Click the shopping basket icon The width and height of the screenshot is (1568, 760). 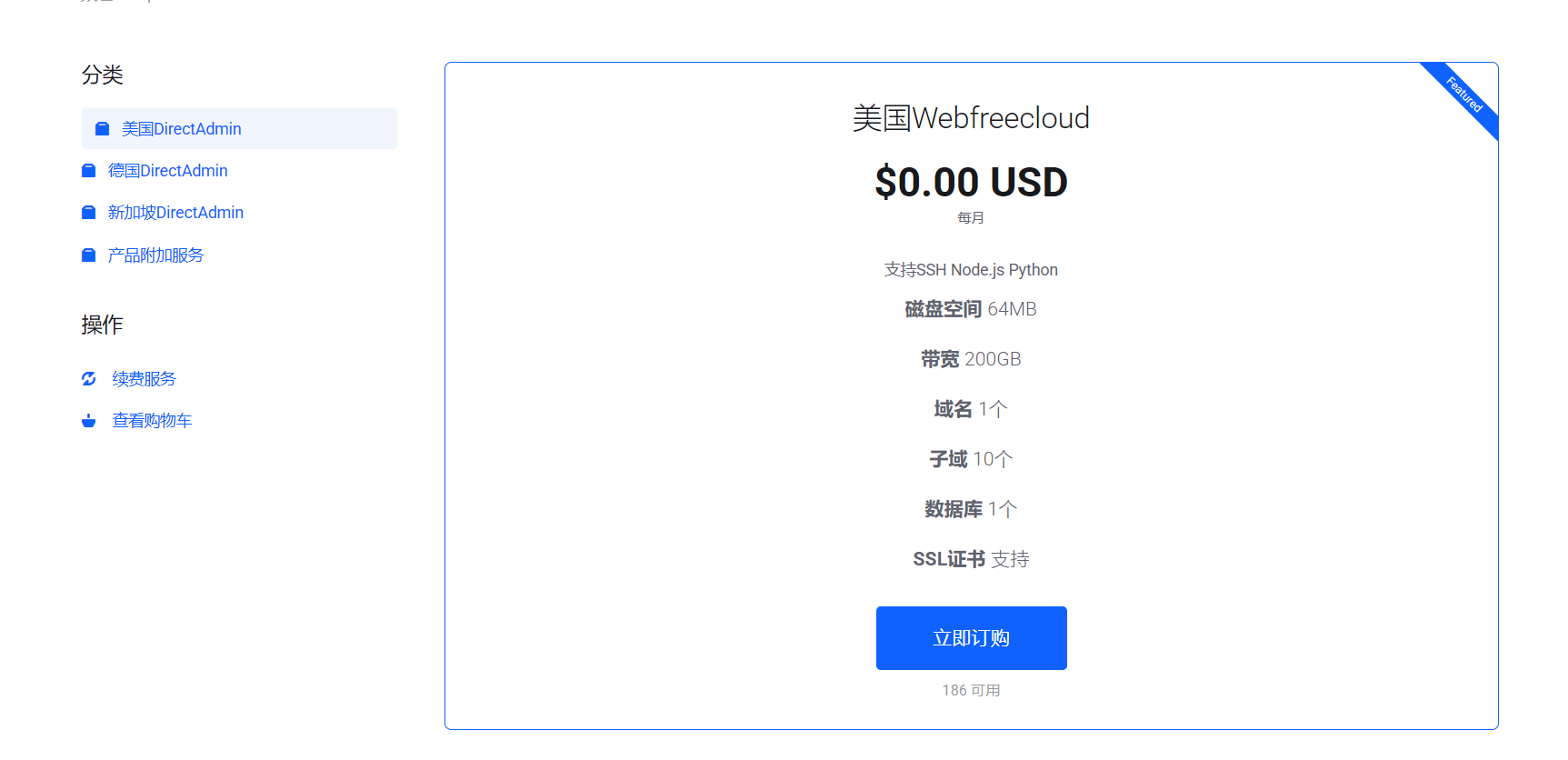(88, 421)
